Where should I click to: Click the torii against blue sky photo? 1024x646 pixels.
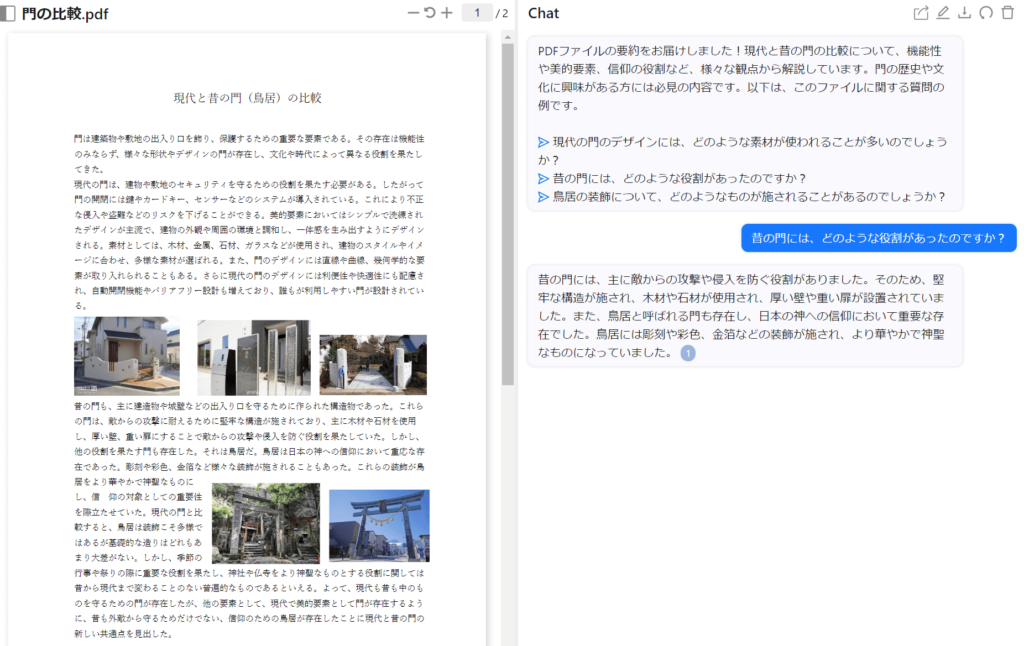coord(379,525)
